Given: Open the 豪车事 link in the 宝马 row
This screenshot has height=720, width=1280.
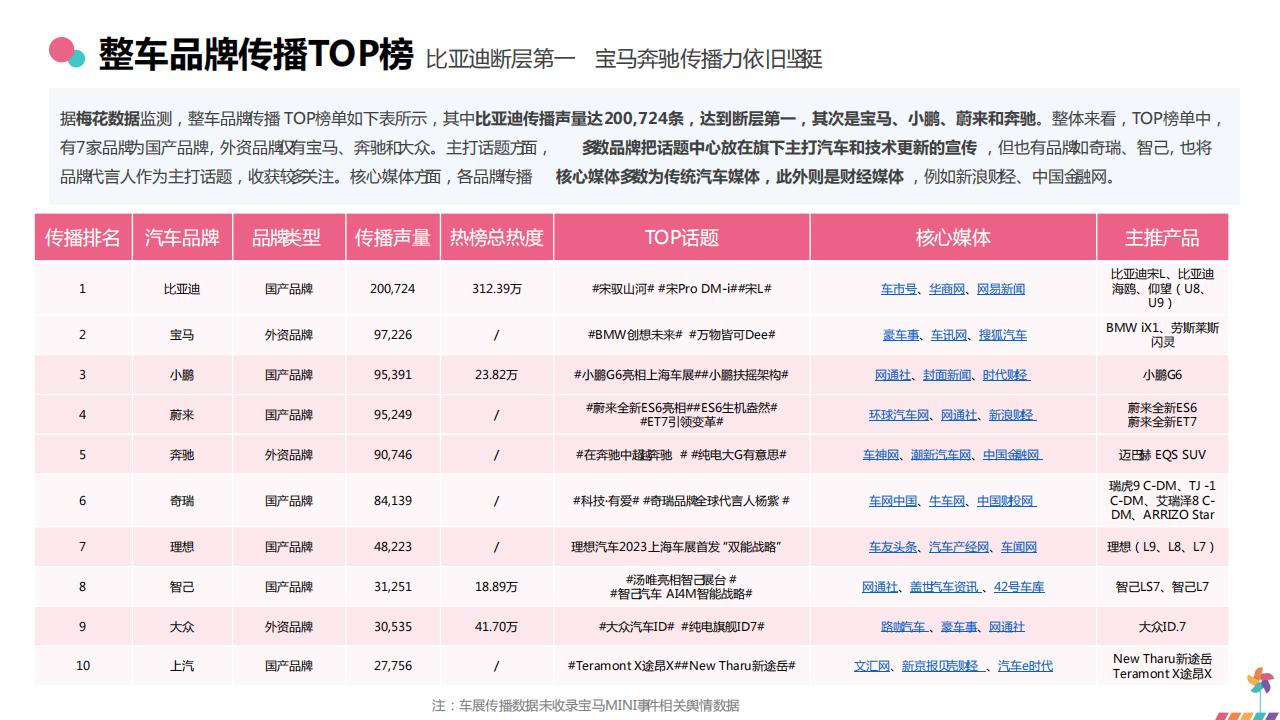Looking at the screenshot, I should pos(901,335).
